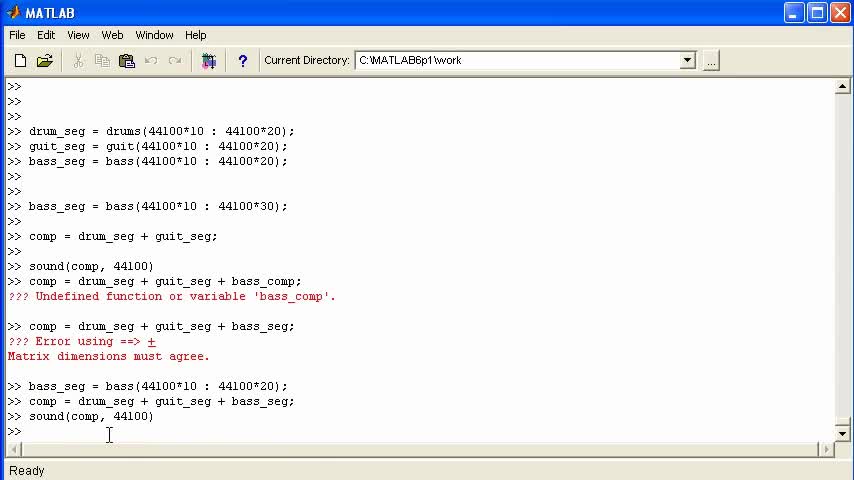Screen dimensions: 854x480
Task: Launch Simulink library icon
Action: [x=209, y=60]
